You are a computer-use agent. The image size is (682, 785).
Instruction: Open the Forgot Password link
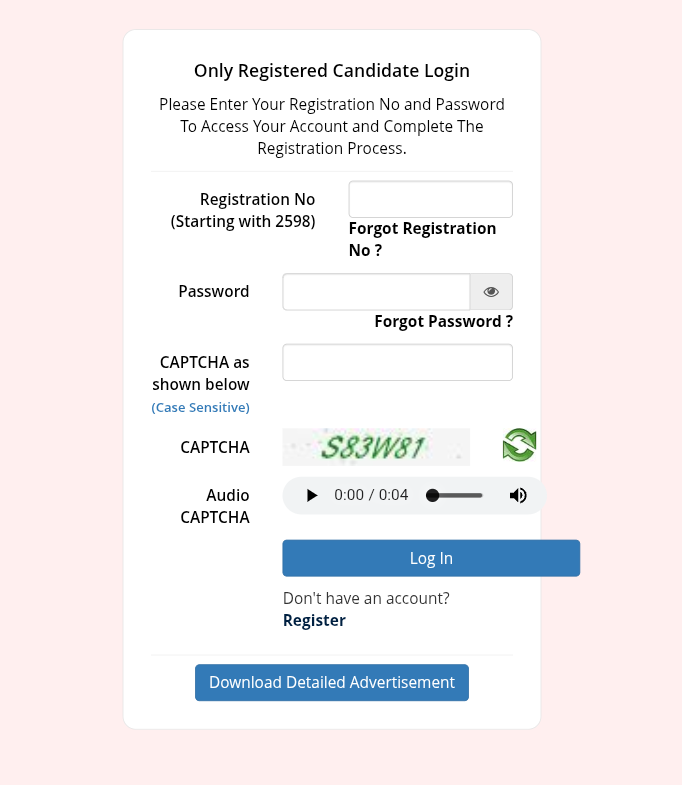click(x=443, y=321)
